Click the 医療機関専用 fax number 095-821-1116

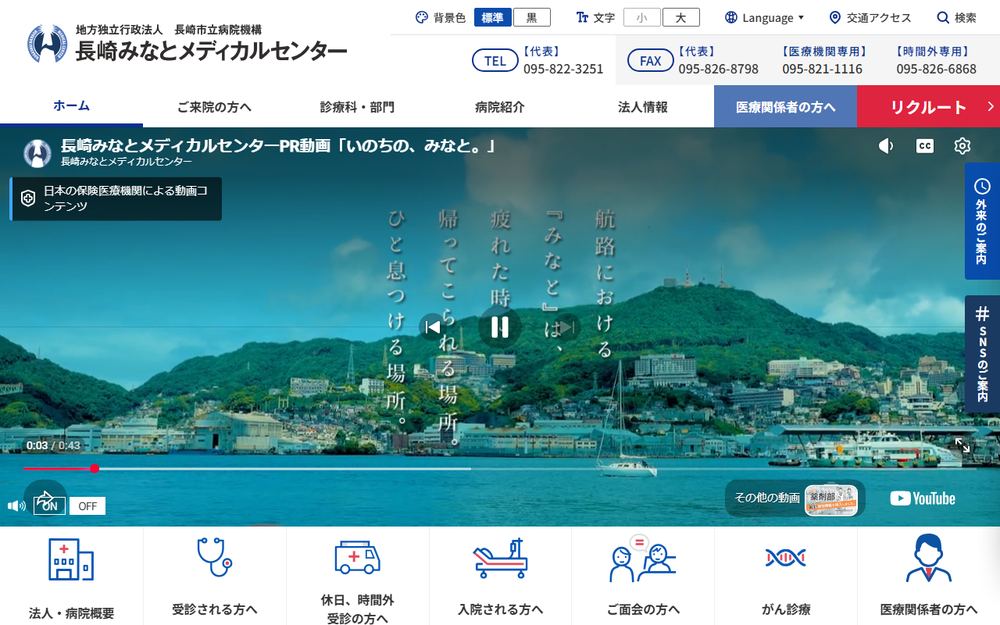tap(822, 69)
